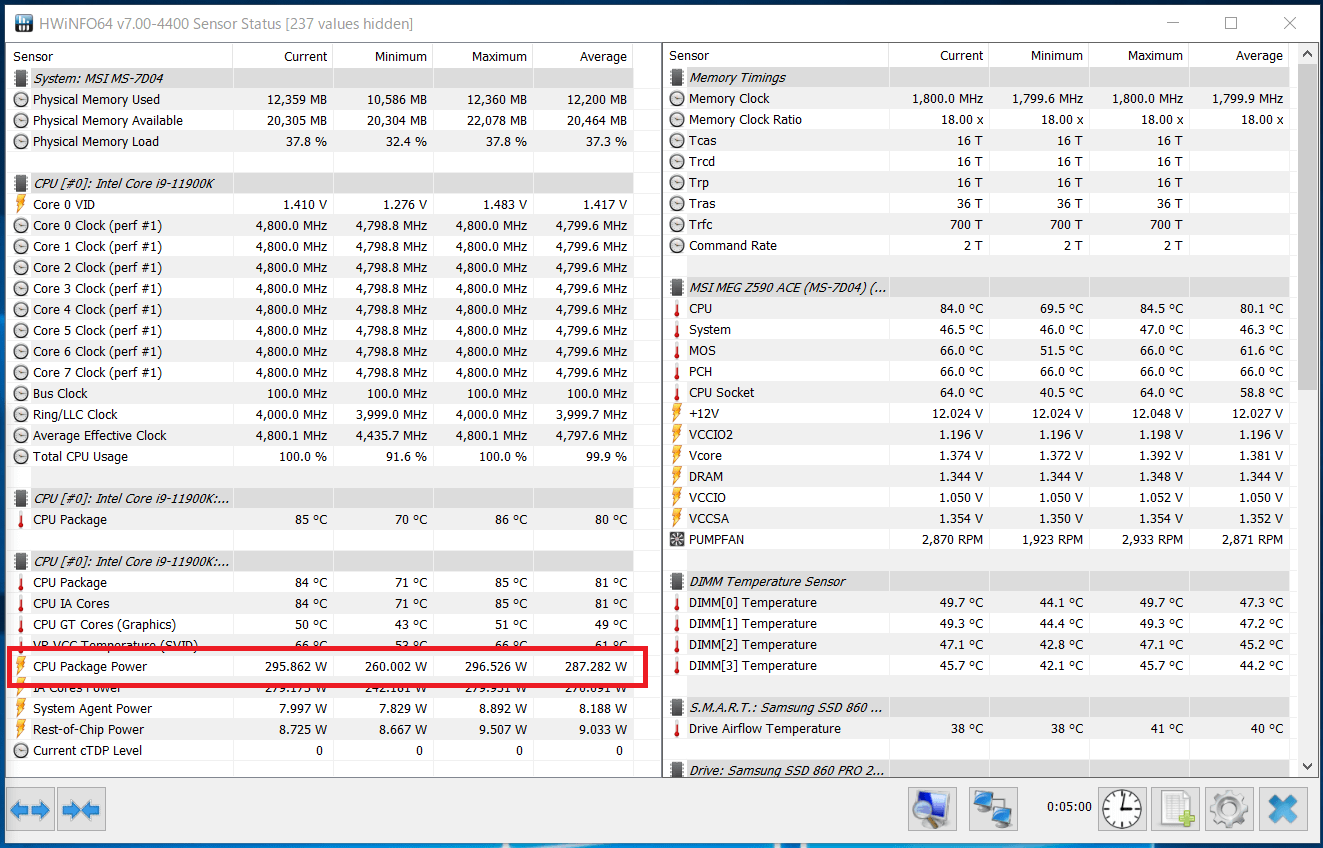
Task: Select the S.M.A.R.T.: Samsung SSD 860 group
Action: click(977, 708)
